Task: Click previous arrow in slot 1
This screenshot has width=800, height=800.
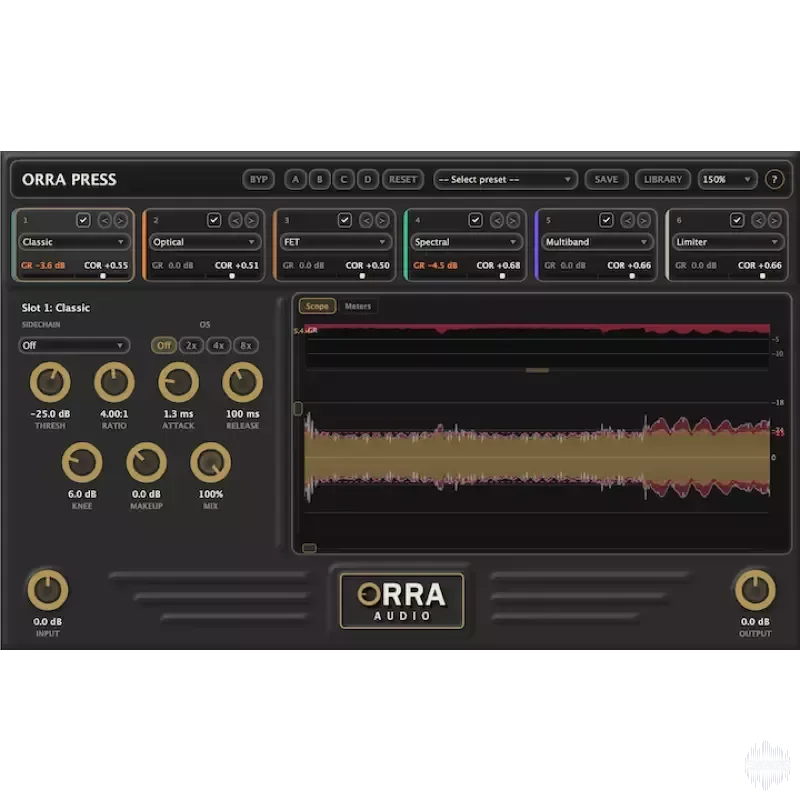Action: click(x=105, y=220)
